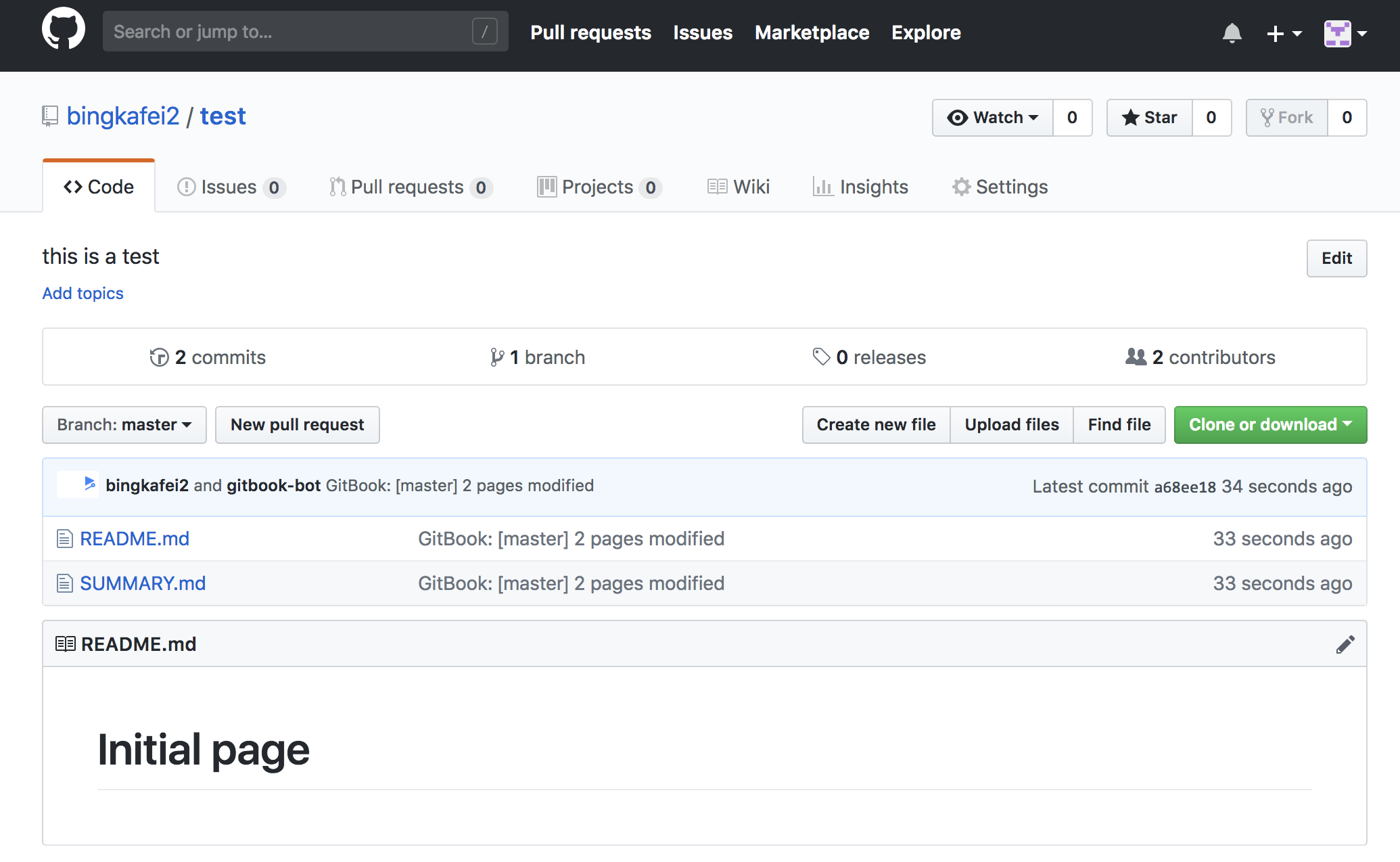1400x862 pixels.
Task: Open the Watch subscription dropdown
Action: click(992, 118)
